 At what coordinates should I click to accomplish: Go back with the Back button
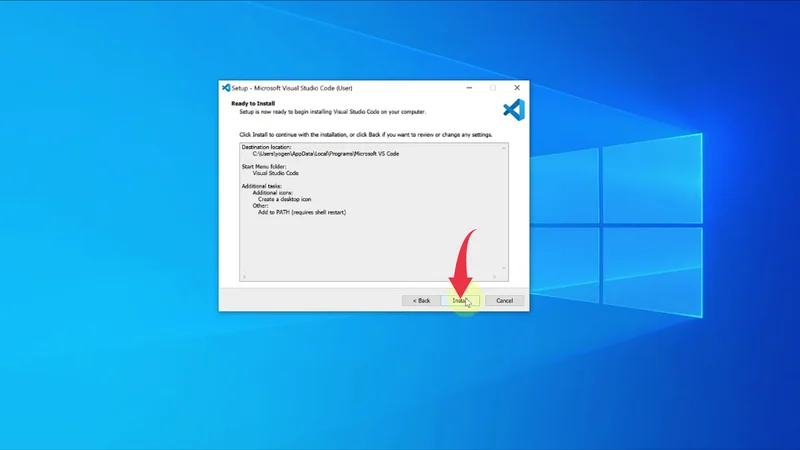420,300
